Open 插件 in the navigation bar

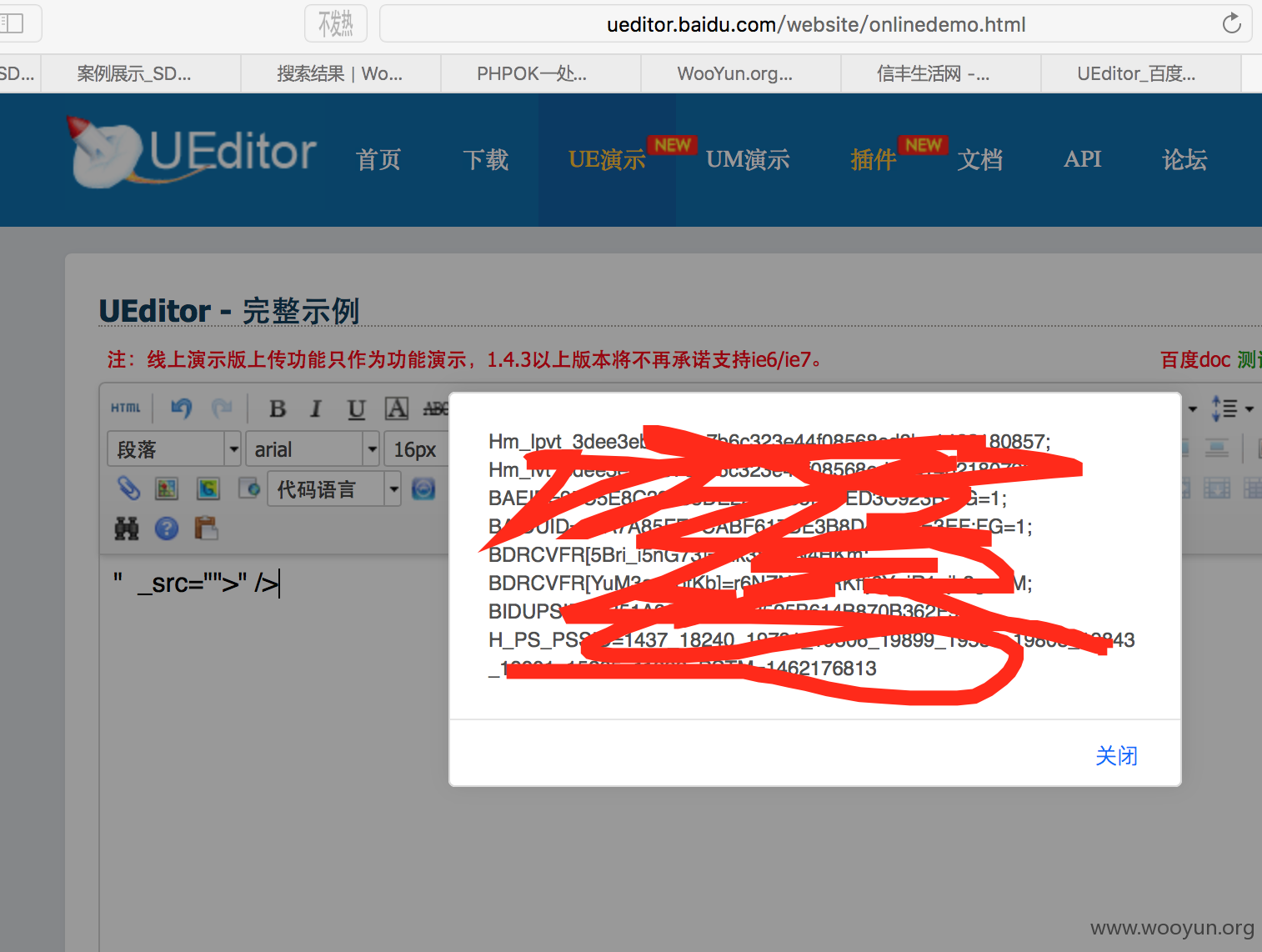(873, 159)
